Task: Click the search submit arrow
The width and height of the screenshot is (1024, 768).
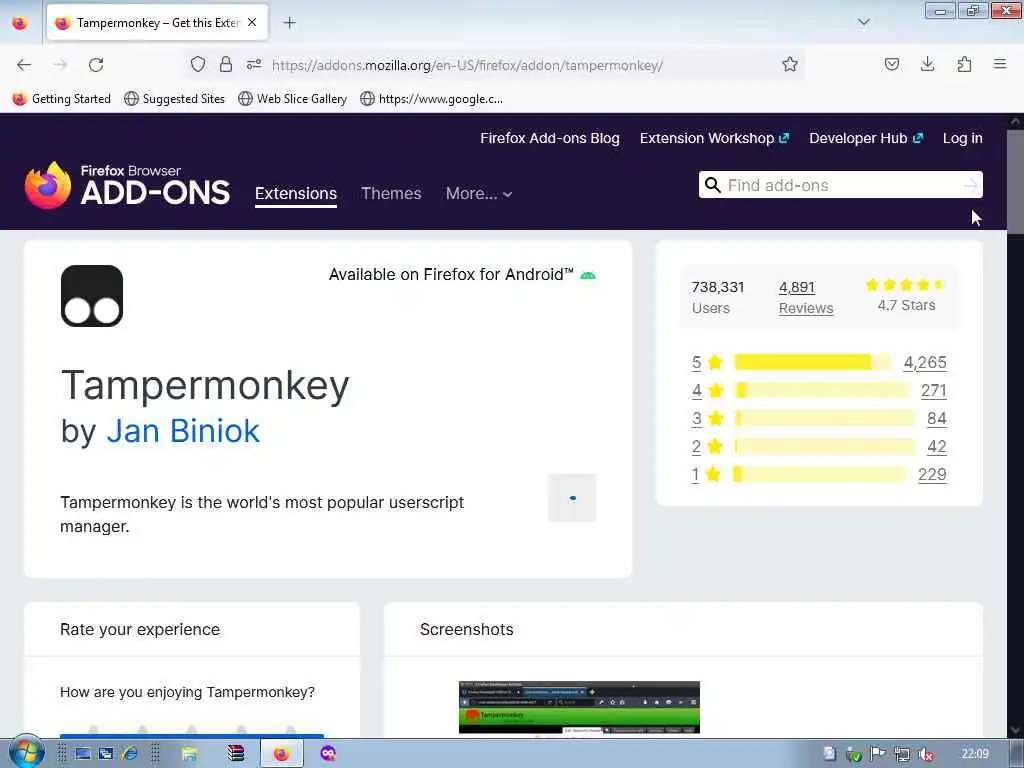Action: pyautogui.click(x=970, y=185)
